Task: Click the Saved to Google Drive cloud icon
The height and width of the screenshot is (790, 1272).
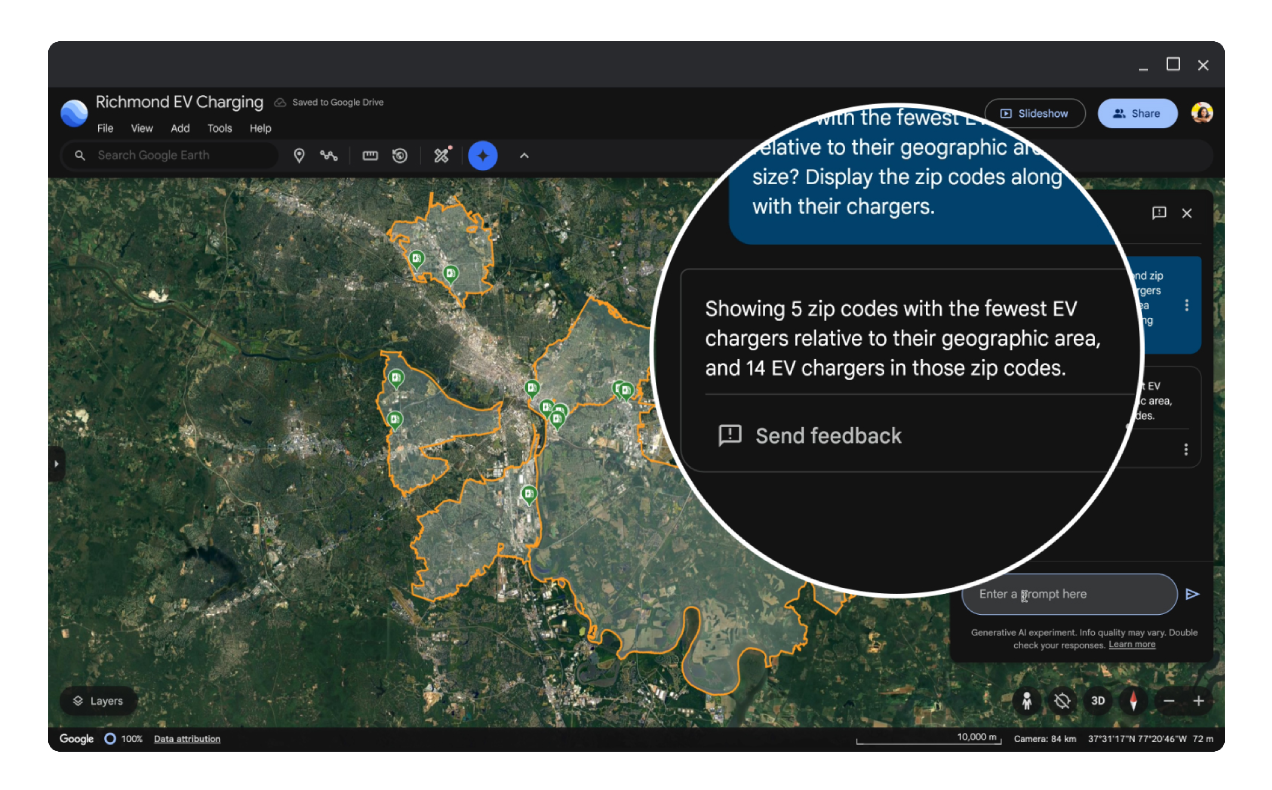Action: (x=280, y=102)
